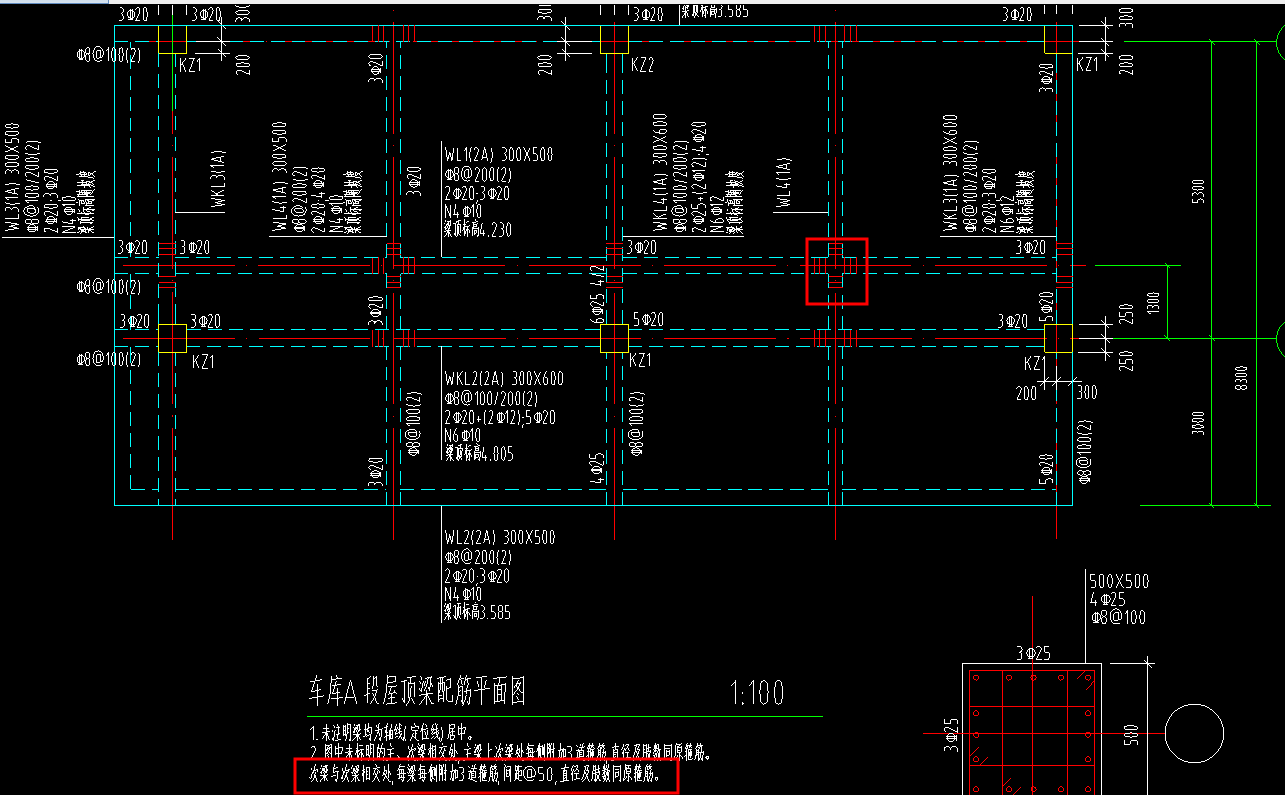1285x795 pixels.
Task: Select the vertical WKL3(1A) 300X600 annotation
Action: [x=950, y=173]
